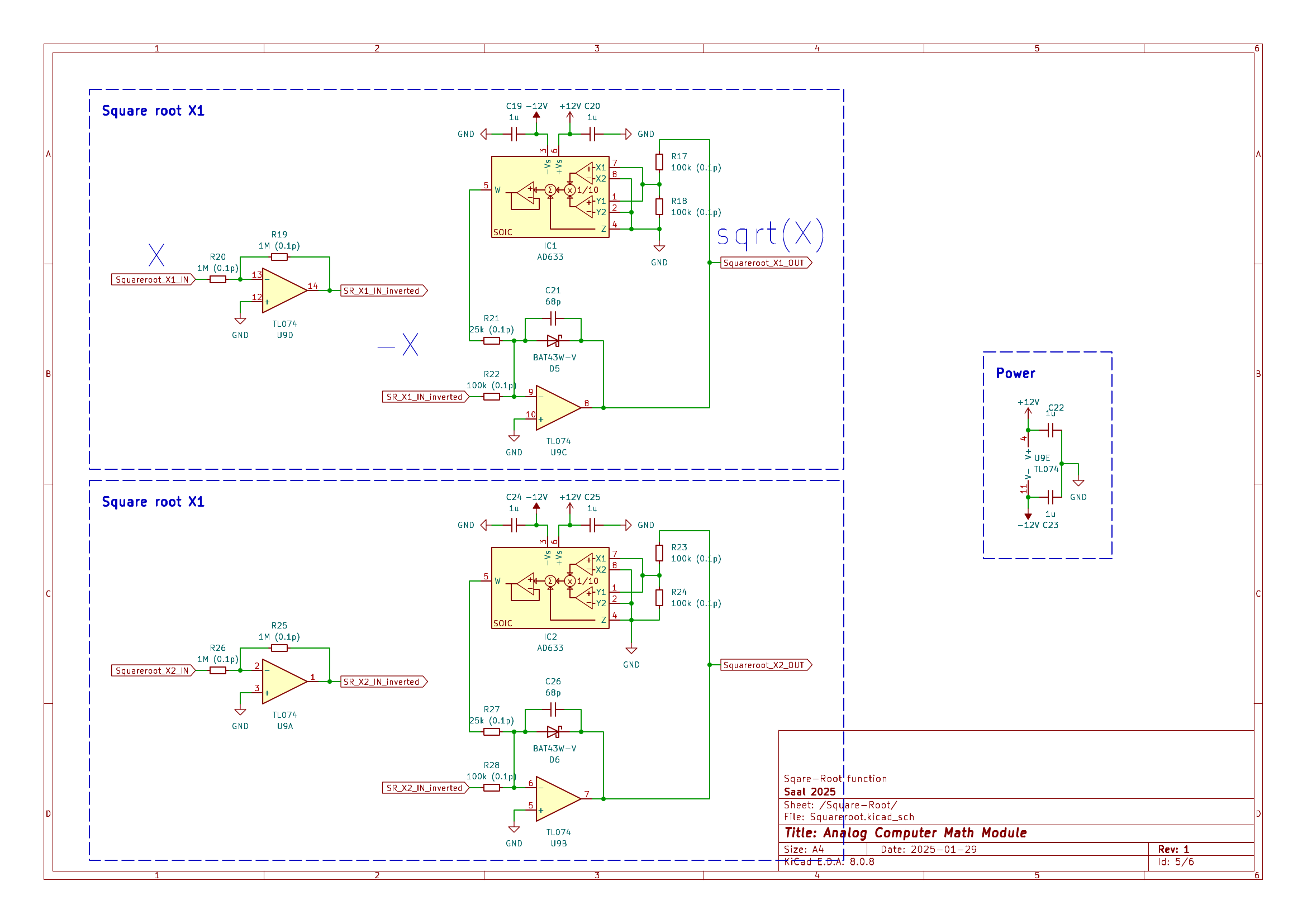
Task: Click GND symbol in the Power block
Action: (x=1078, y=483)
